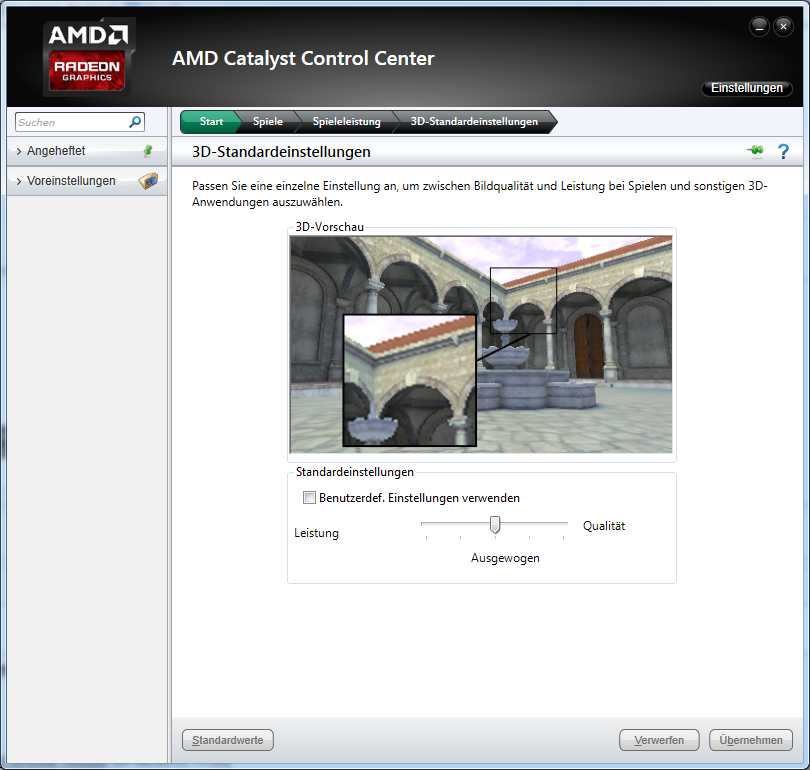
Task: Click the Angeheftet label in the sidebar
Action: pos(56,151)
